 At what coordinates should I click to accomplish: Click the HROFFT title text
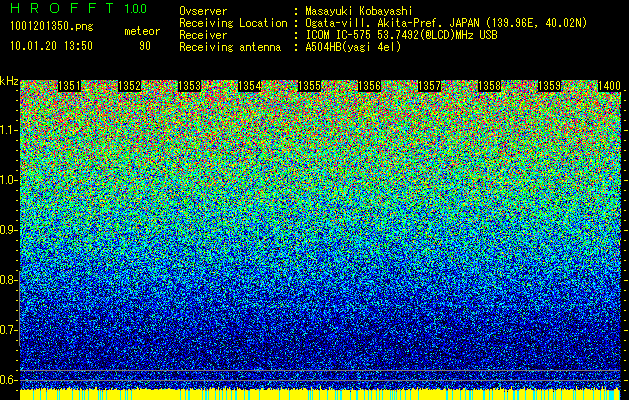(62, 8)
